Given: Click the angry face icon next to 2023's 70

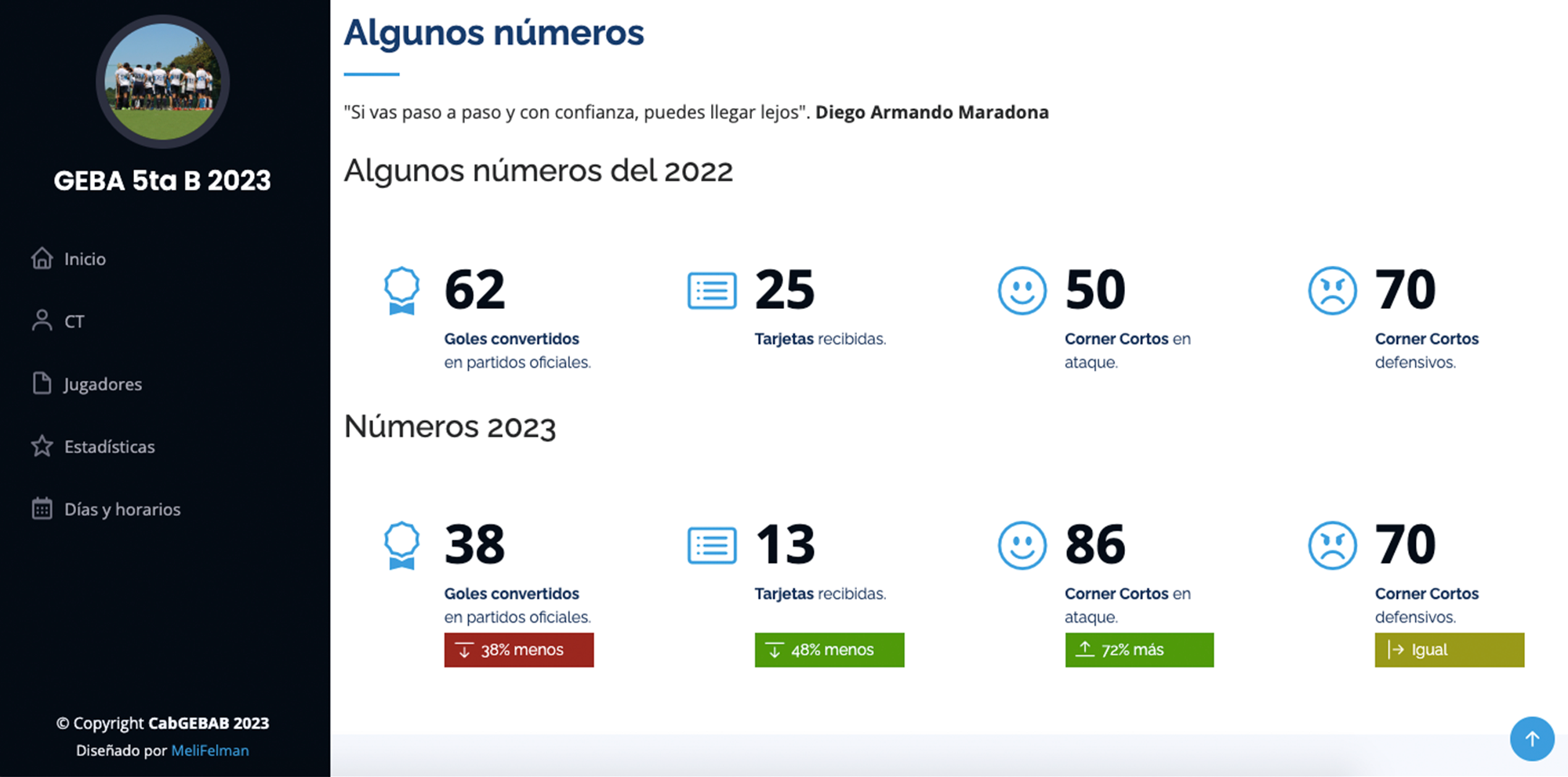Looking at the screenshot, I should tap(1332, 545).
